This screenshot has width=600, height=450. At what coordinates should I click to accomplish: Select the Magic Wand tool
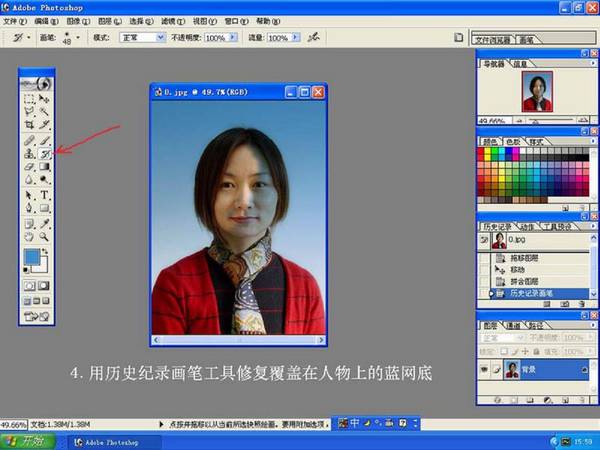(44, 112)
